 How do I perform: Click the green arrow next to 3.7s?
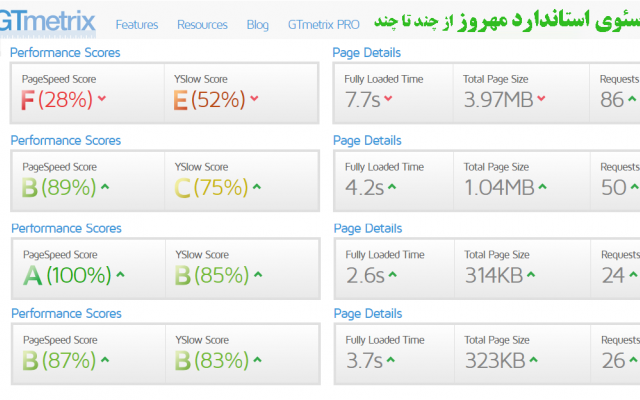391,360
